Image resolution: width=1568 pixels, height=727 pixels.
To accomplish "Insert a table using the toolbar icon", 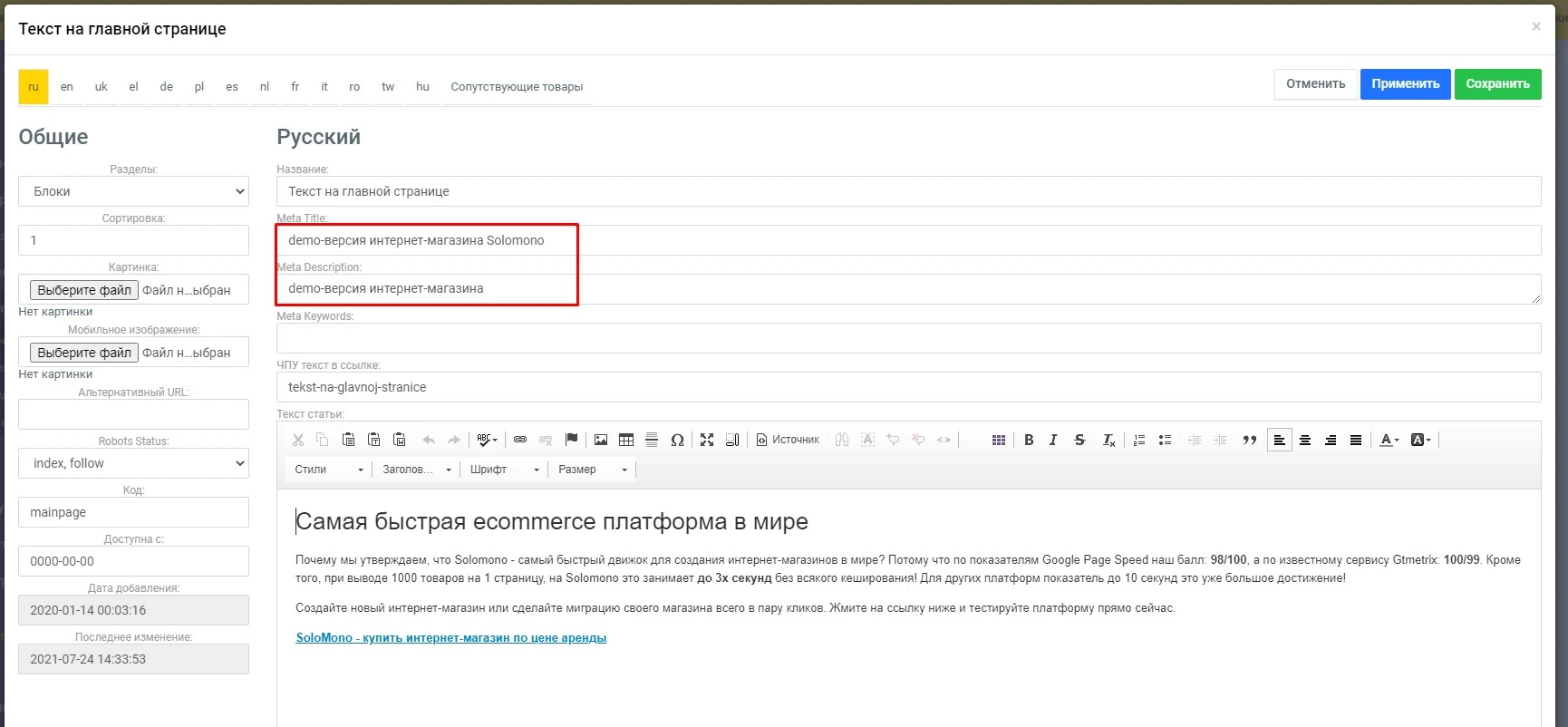I will [x=626, y=440].
